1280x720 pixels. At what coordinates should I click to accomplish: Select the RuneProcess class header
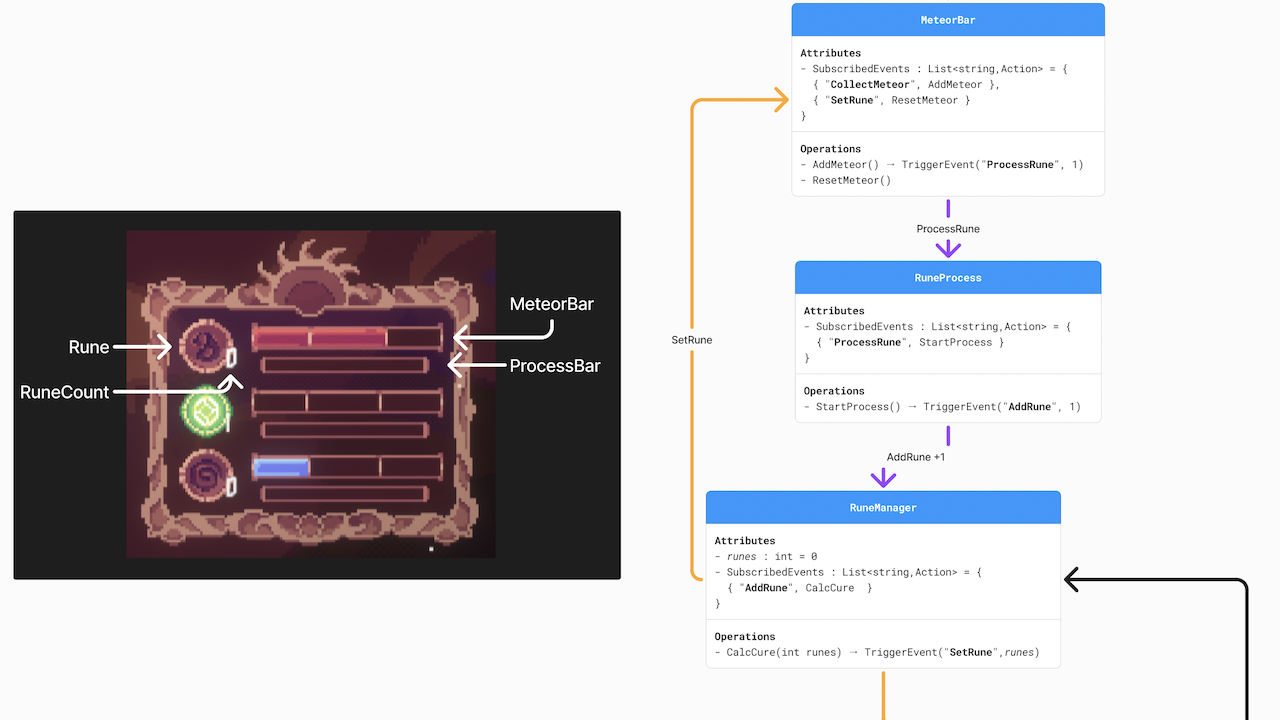948,278
